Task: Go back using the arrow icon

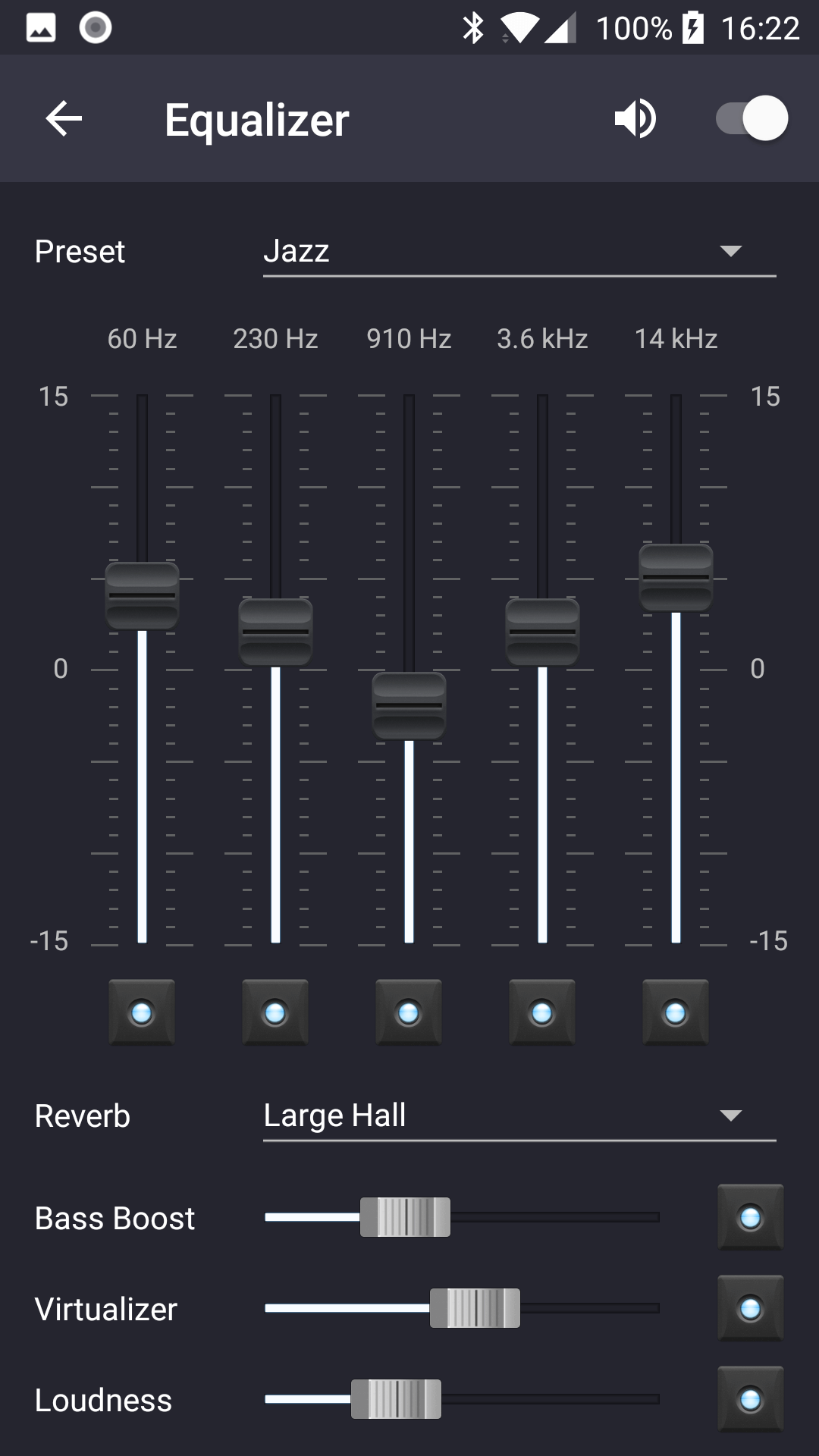Action: coord(64,119)
